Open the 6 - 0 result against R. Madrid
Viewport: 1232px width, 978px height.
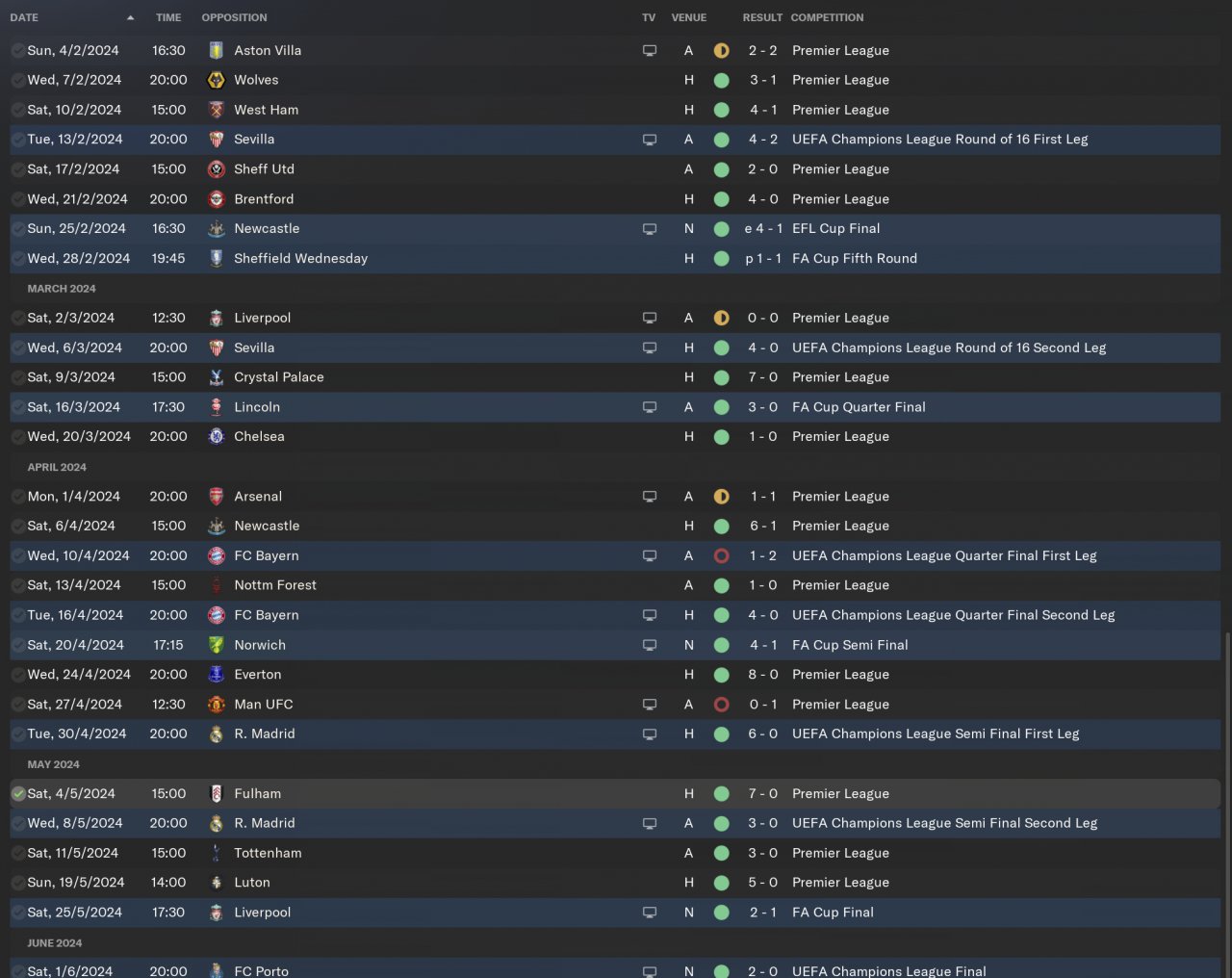(763, 733)
